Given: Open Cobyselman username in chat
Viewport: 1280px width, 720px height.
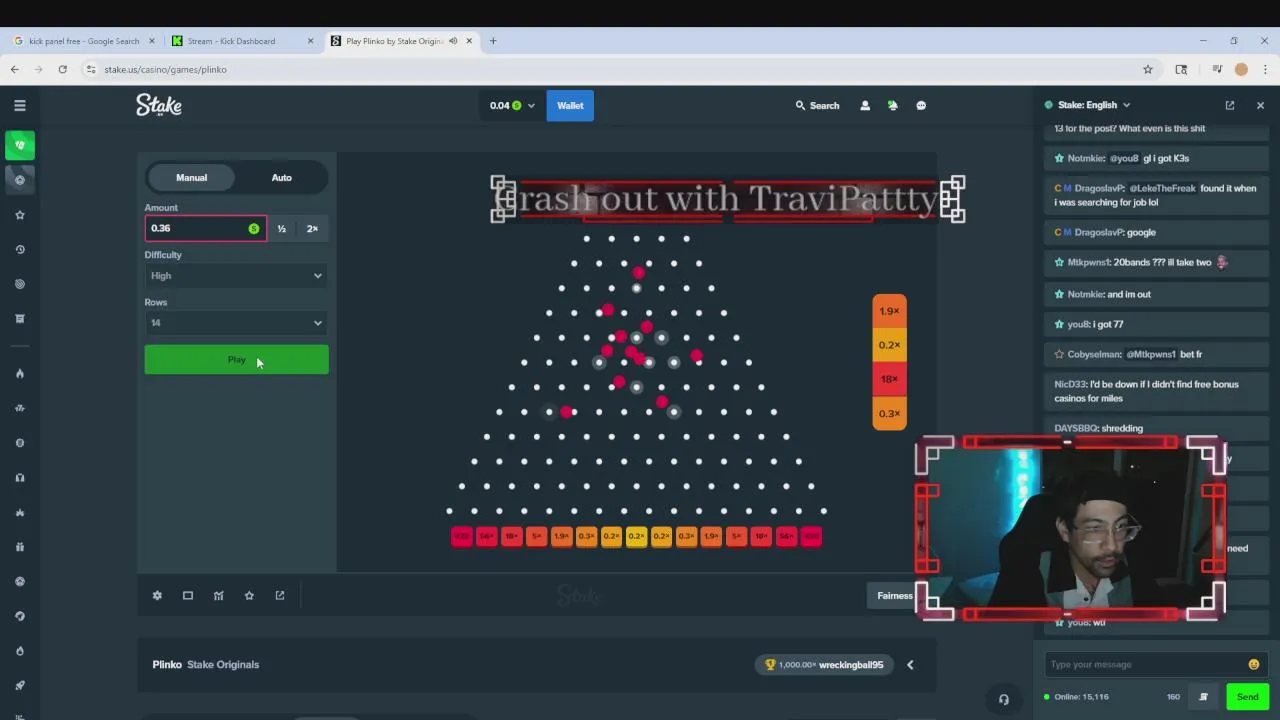Looking at the screenshot, I should point(1094,354).
